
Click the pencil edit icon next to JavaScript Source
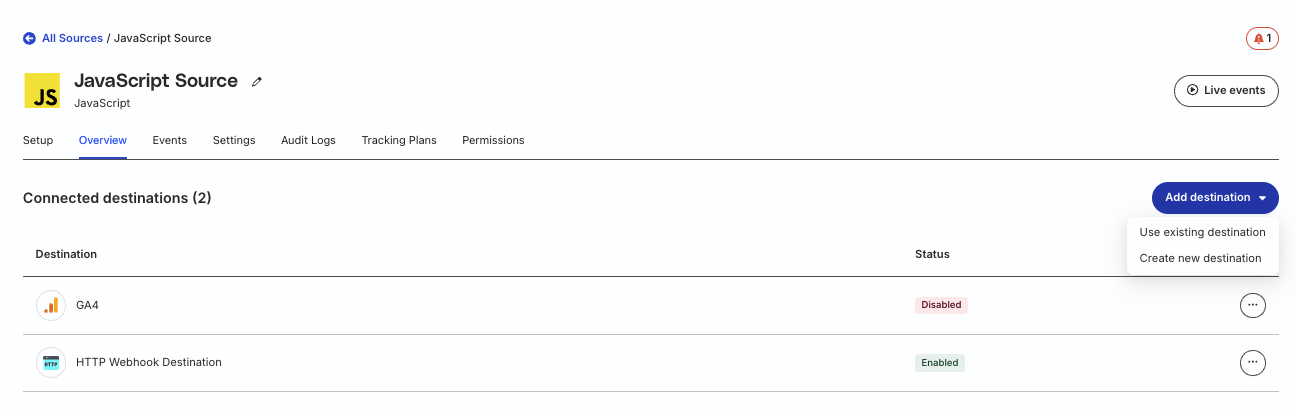pyautogui.click(x=257, y=82)
